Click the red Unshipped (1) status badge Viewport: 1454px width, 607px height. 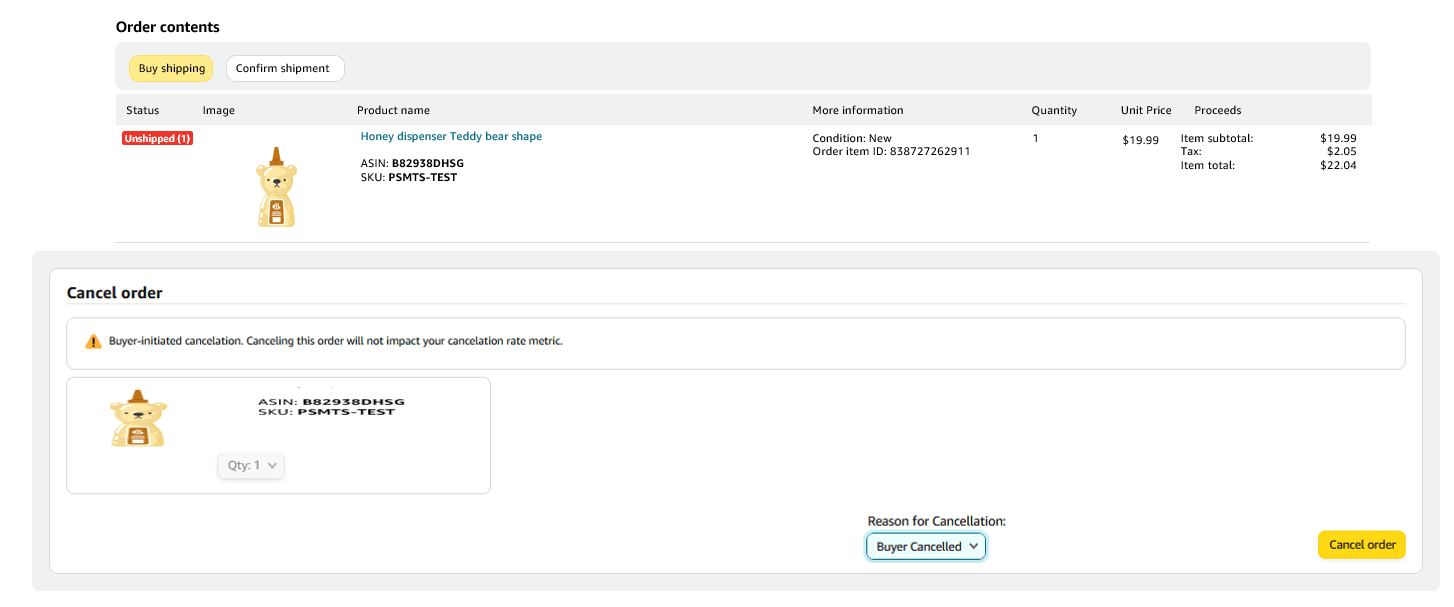tap(157, 139)
